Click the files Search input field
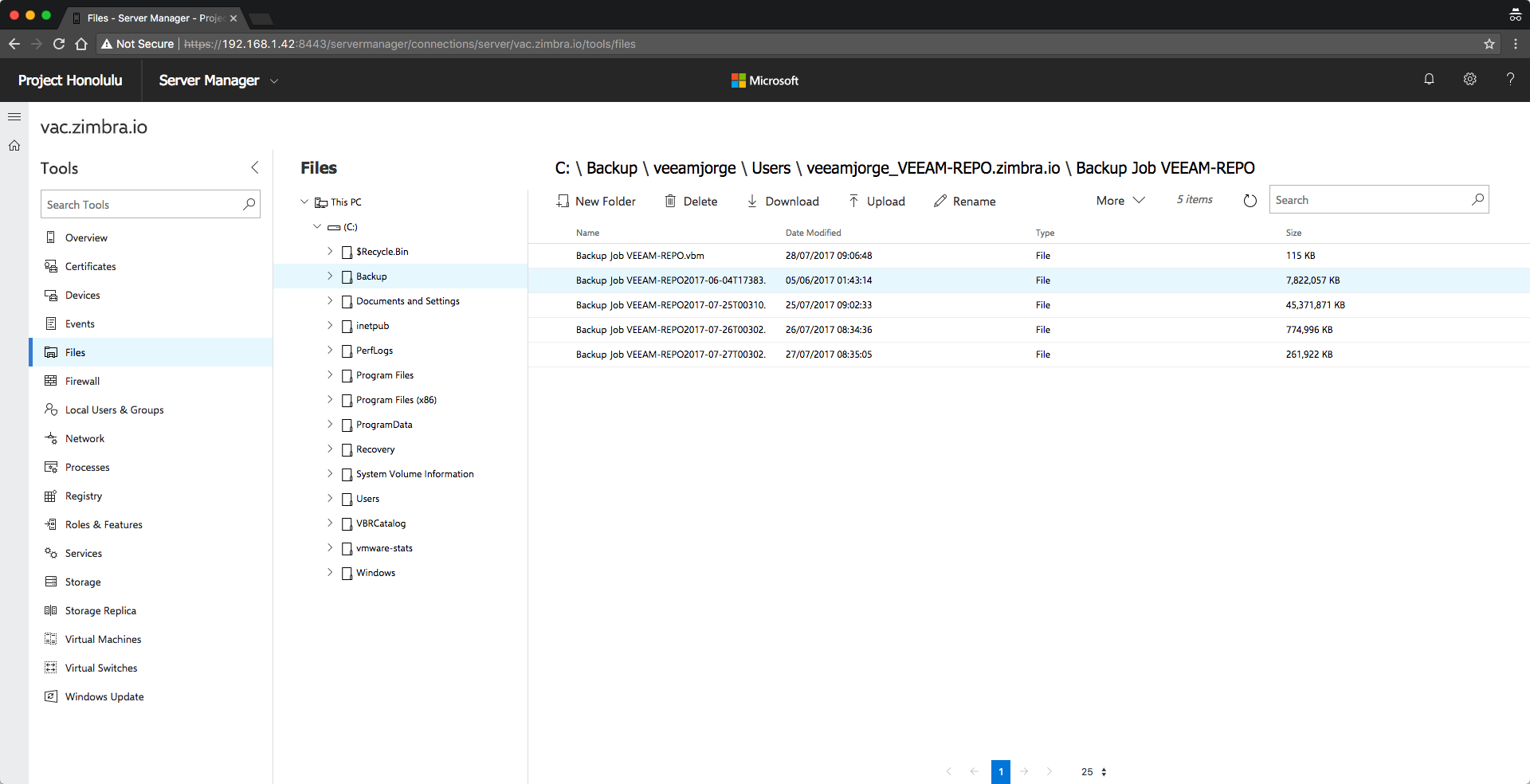Screen dimensions: 1530x784 click(1370, 200)
